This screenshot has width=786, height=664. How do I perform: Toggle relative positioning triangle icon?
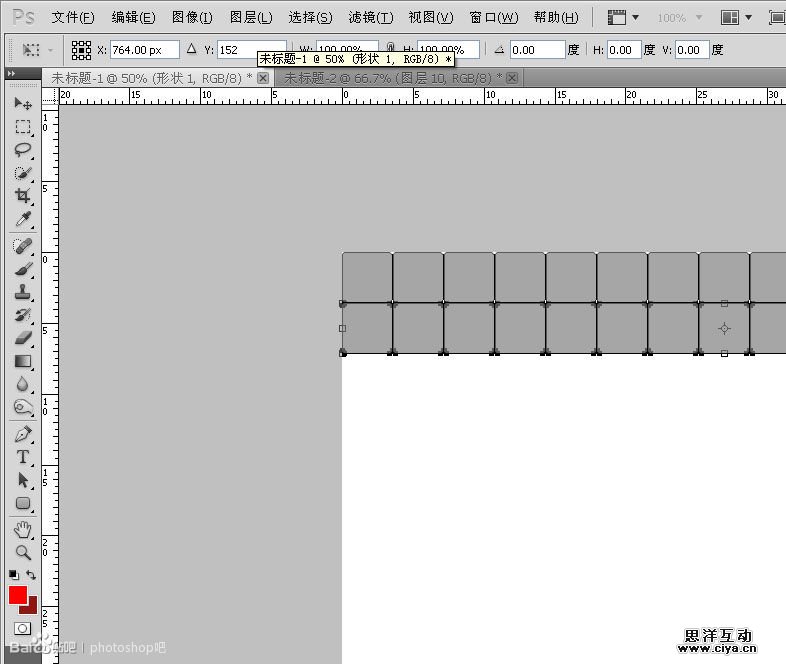(x=192, y=49)
